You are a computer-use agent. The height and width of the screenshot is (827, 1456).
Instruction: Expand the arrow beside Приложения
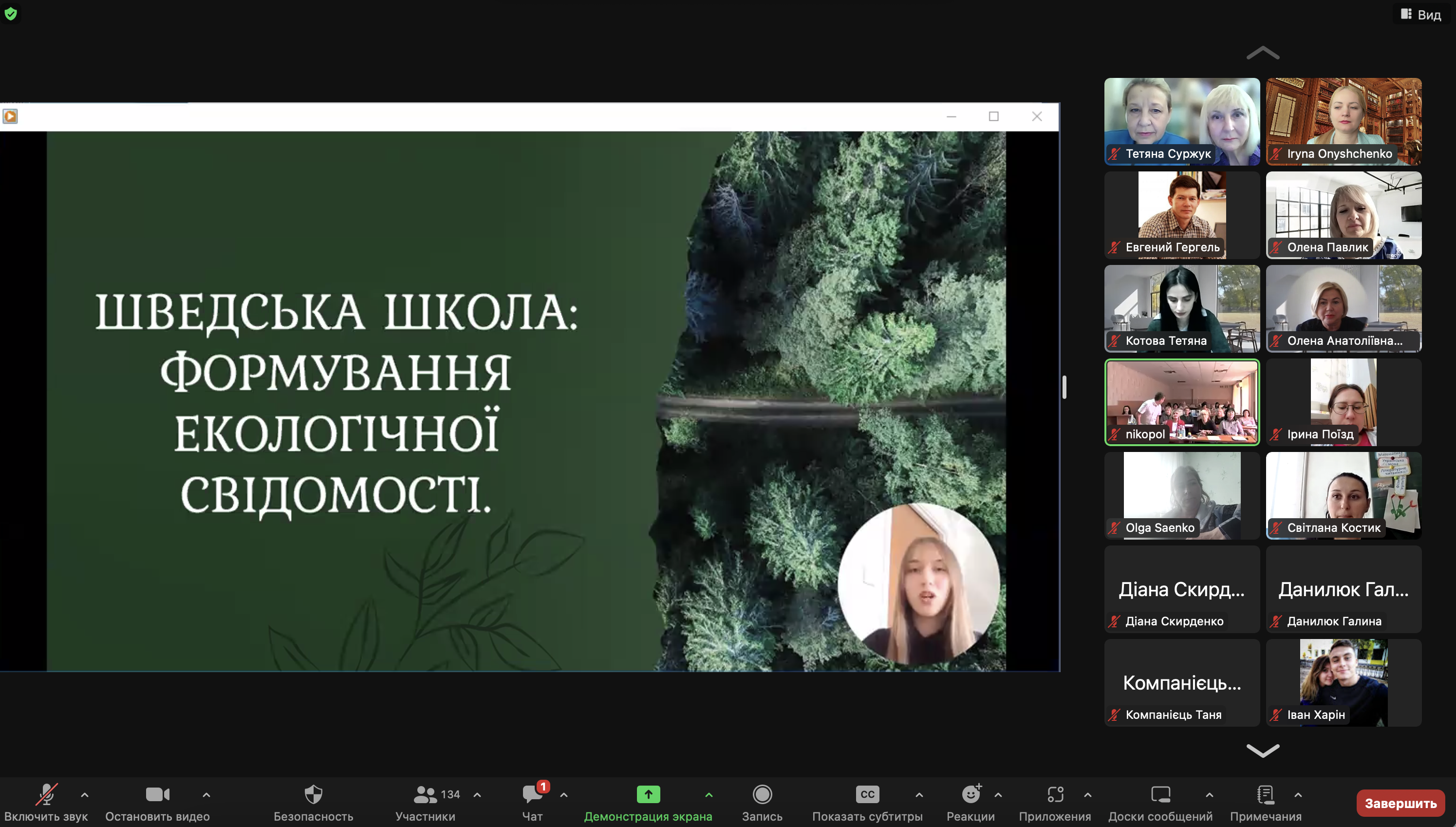pos(1087,795)
